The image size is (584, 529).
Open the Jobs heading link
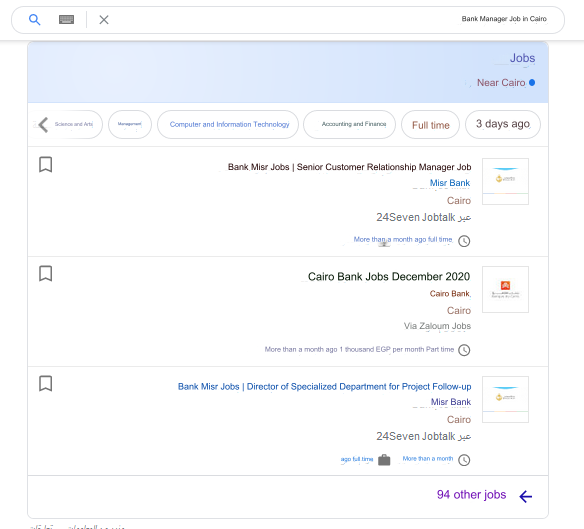pyautogui.click(x=522, y=58)
